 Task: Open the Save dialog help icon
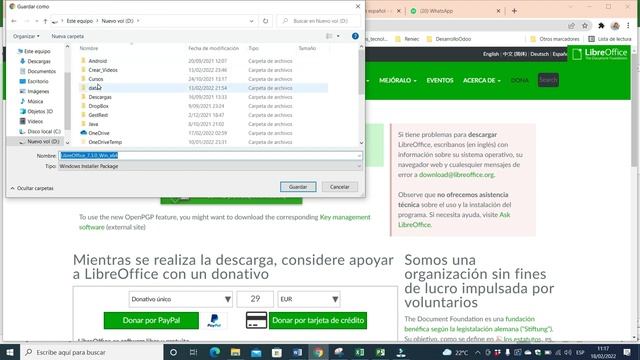point(355,36)
